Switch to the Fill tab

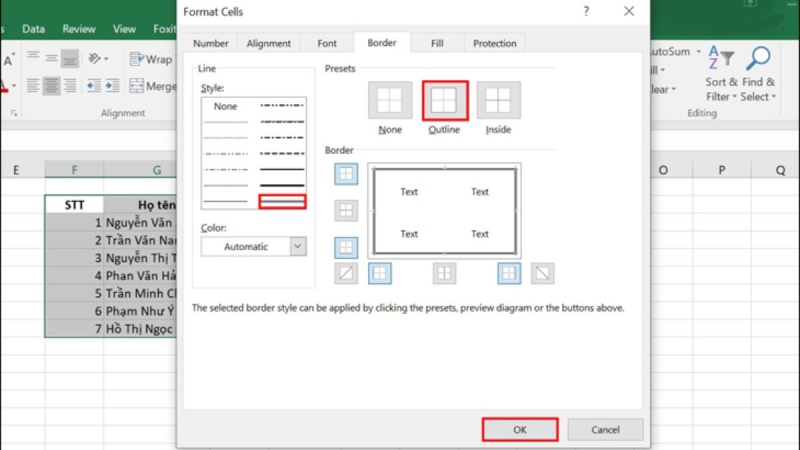tap(437, 43)
